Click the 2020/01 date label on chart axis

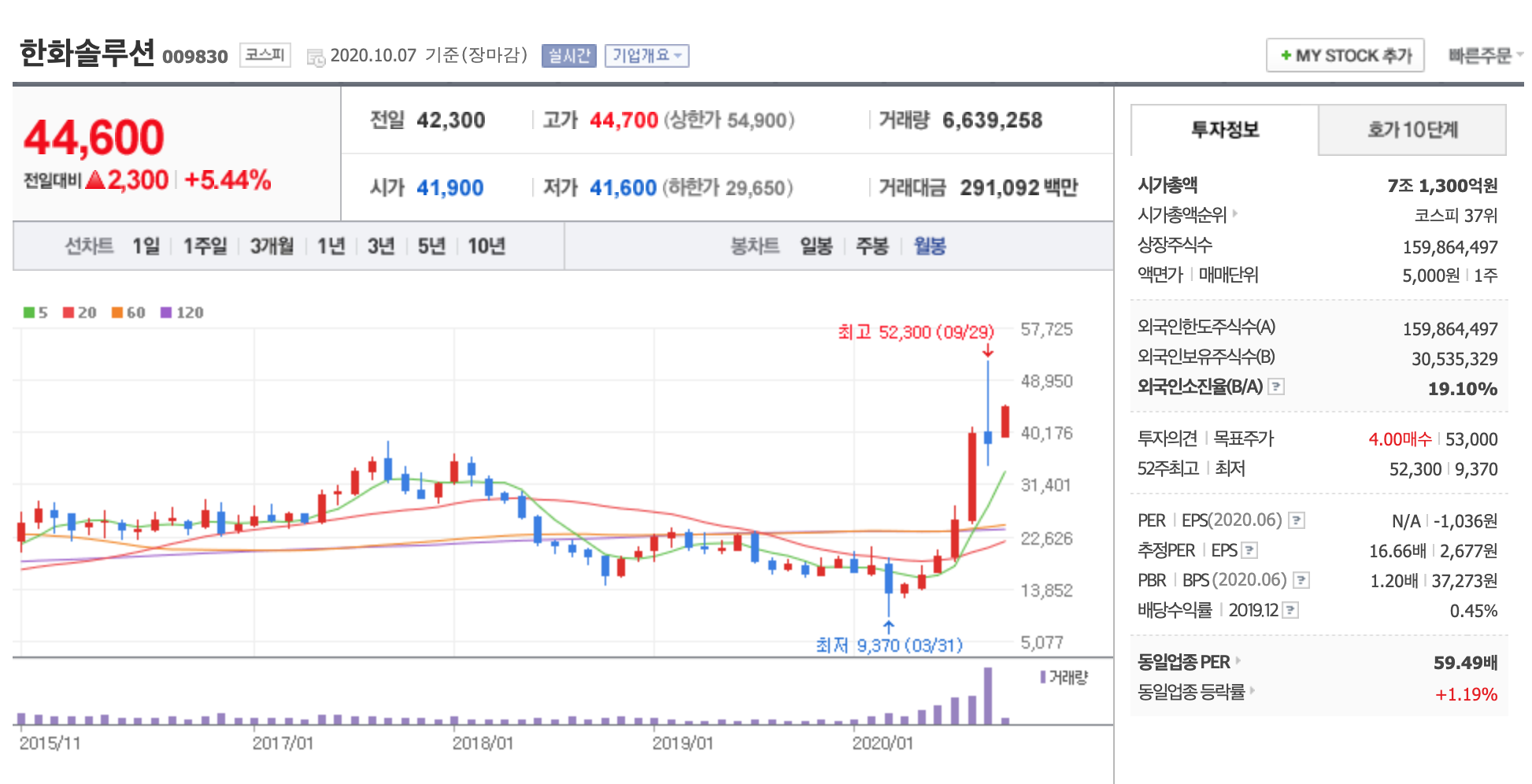pyautogui.click(x=883, y=743)
